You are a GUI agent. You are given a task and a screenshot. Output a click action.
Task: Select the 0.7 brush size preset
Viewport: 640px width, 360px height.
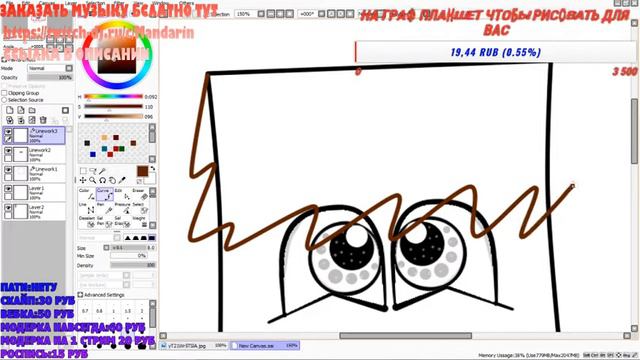[x=85, y=311]
